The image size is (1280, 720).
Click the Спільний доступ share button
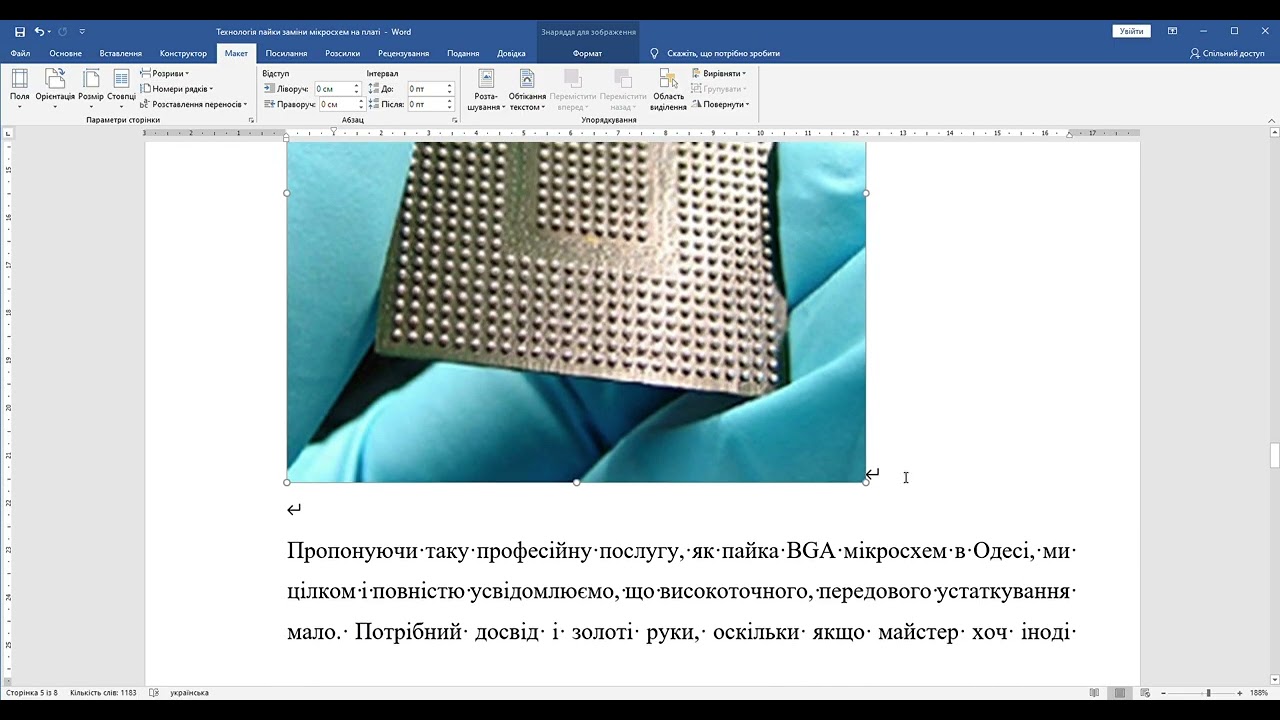pyautogui.click(x=1227, y=53)
